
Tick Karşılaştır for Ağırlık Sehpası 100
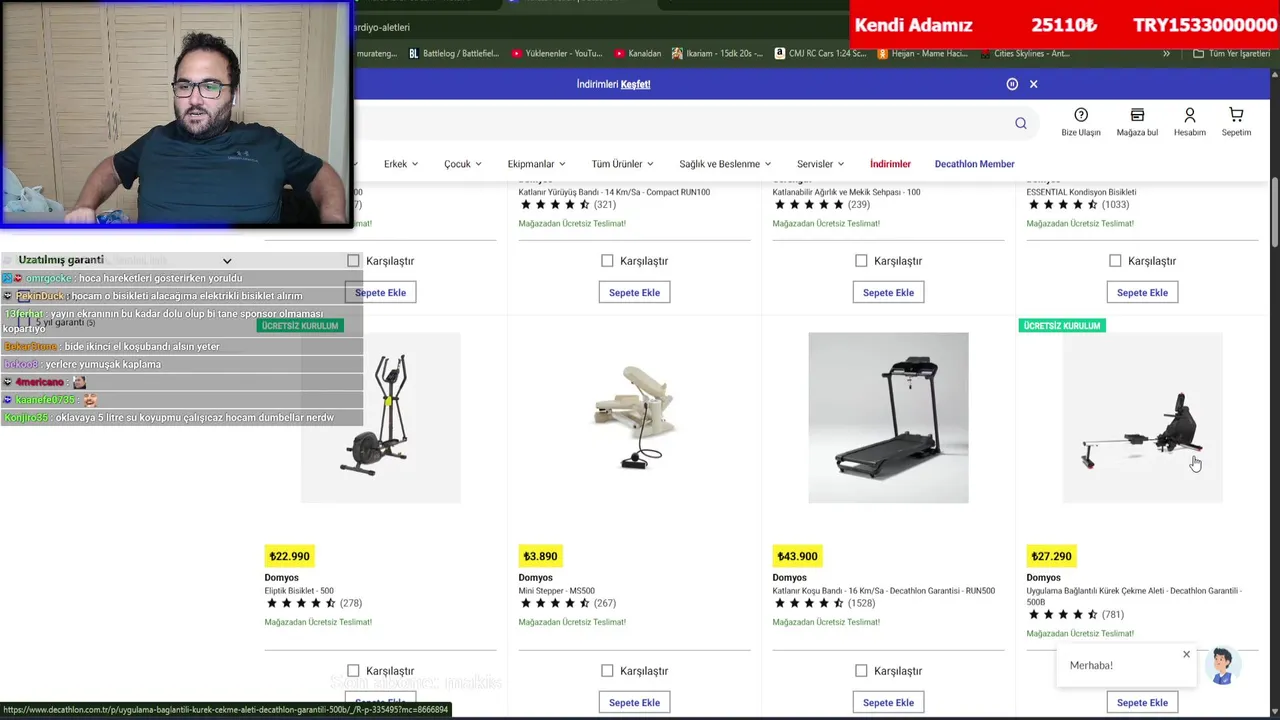coord(861,261)
